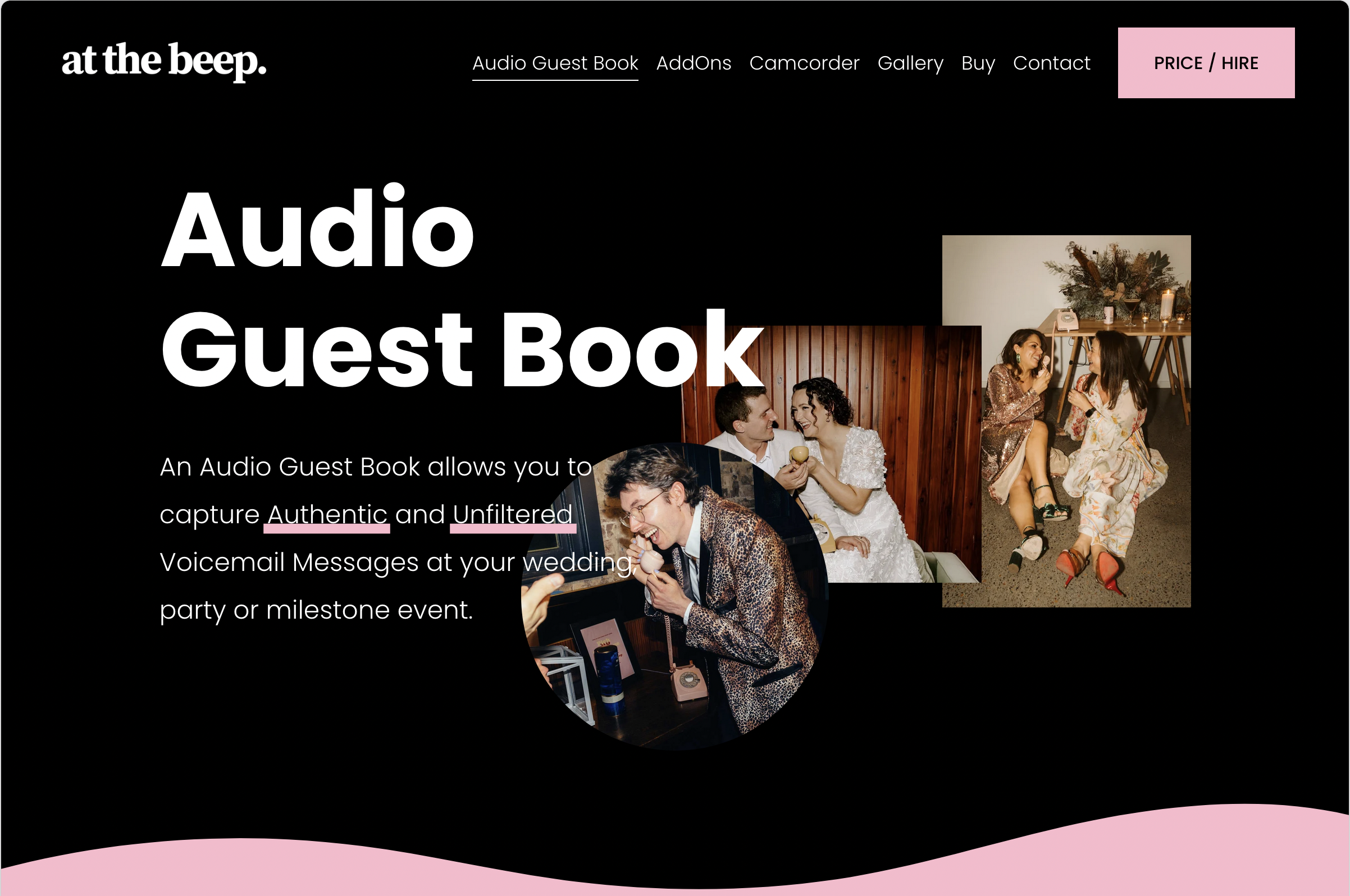Open the Contact page link
Screen dimensions: 1350x896
(x=1051, y=63)
